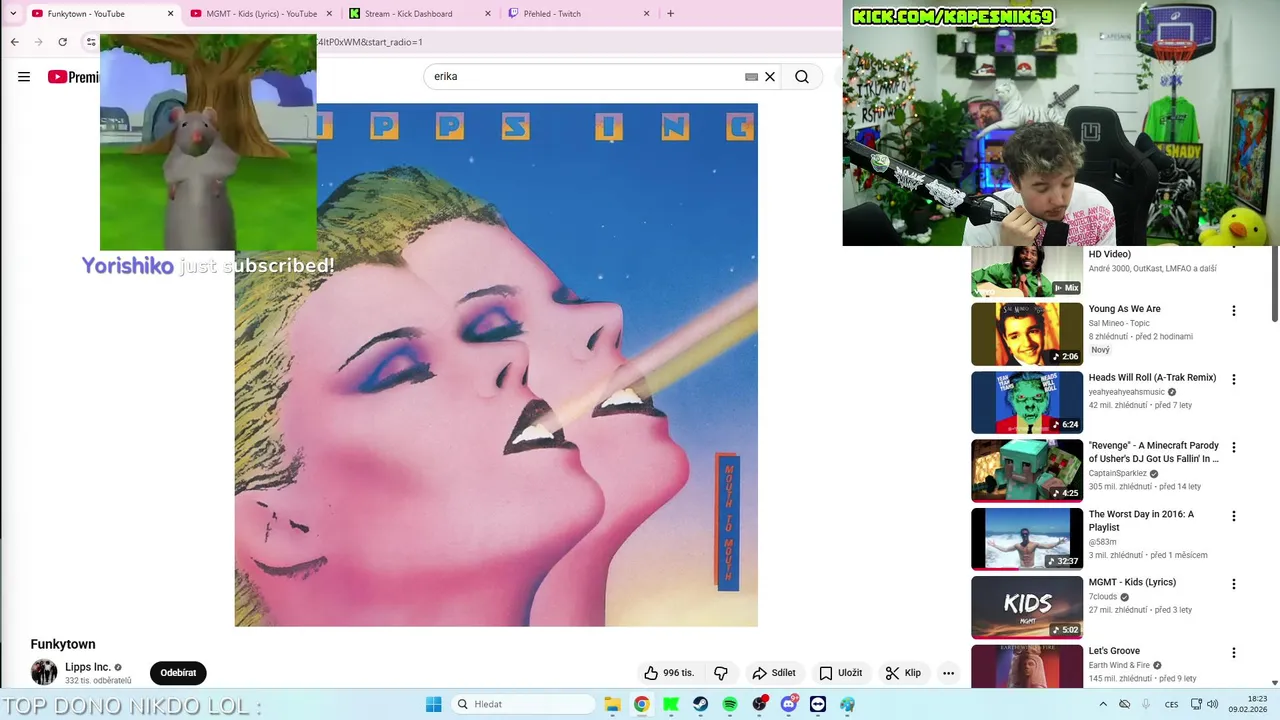Open TeamViewer from the taskbar
Viewport: 1280px width, 720px height.
point(818,704)
